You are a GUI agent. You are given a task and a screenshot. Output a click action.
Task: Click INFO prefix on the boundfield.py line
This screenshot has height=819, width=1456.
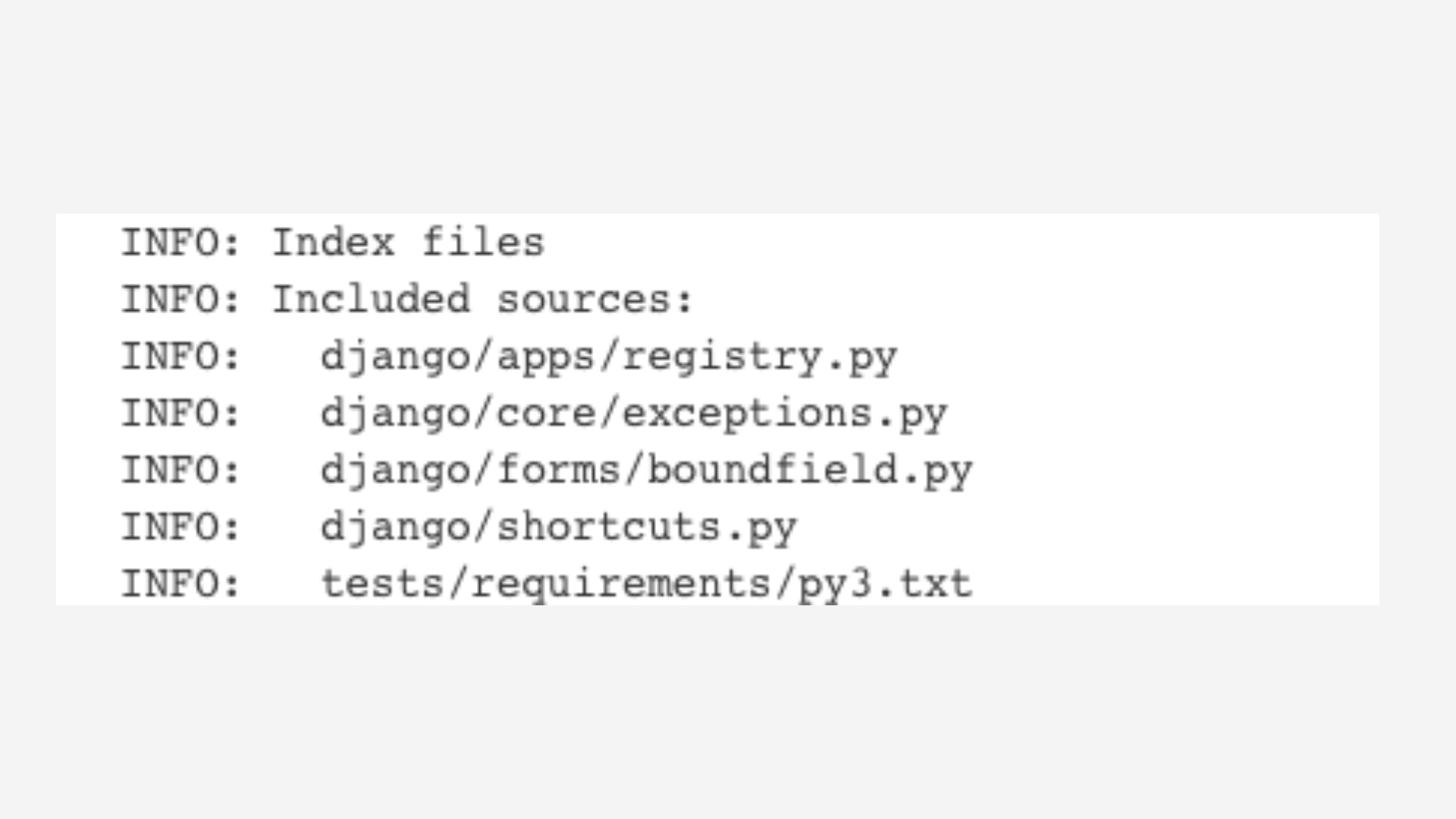point(180,470)
